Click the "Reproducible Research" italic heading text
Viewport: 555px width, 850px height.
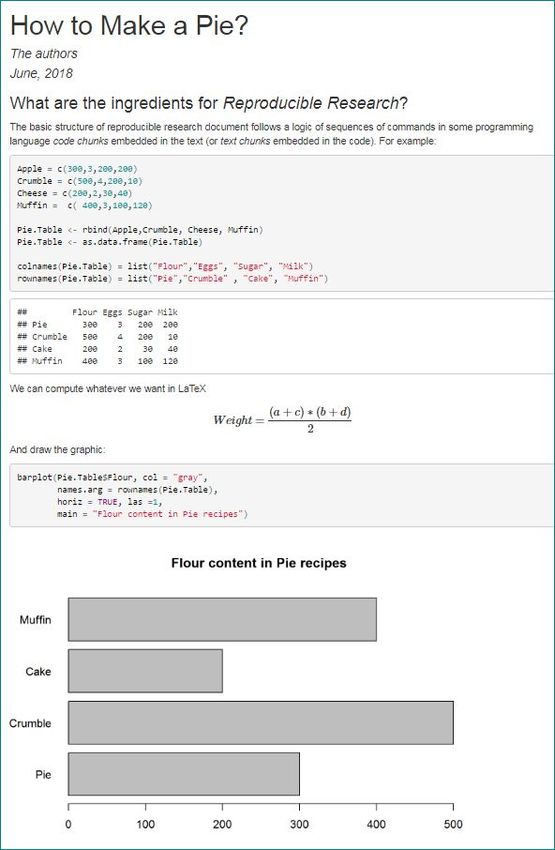point(311,103)
